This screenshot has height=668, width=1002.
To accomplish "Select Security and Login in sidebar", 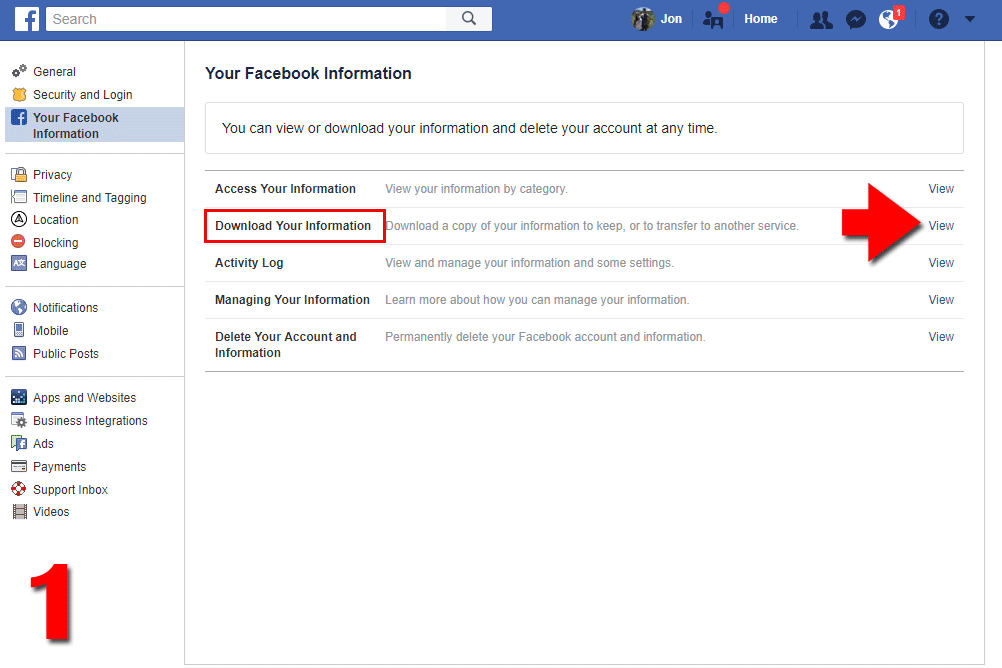I will pyautogui.click(x=82, y=95).
